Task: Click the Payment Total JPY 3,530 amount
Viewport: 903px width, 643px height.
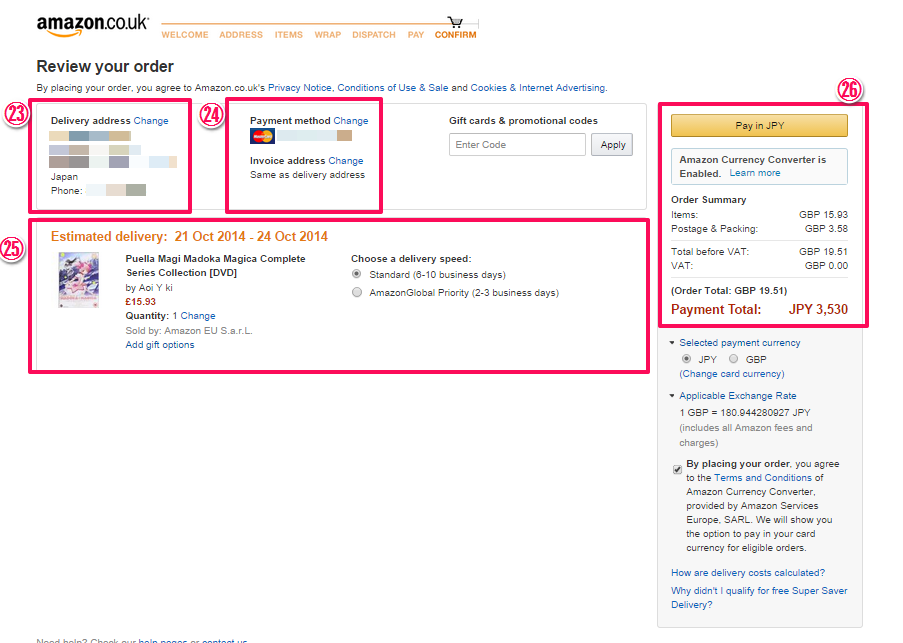Action: click(818, 310)
